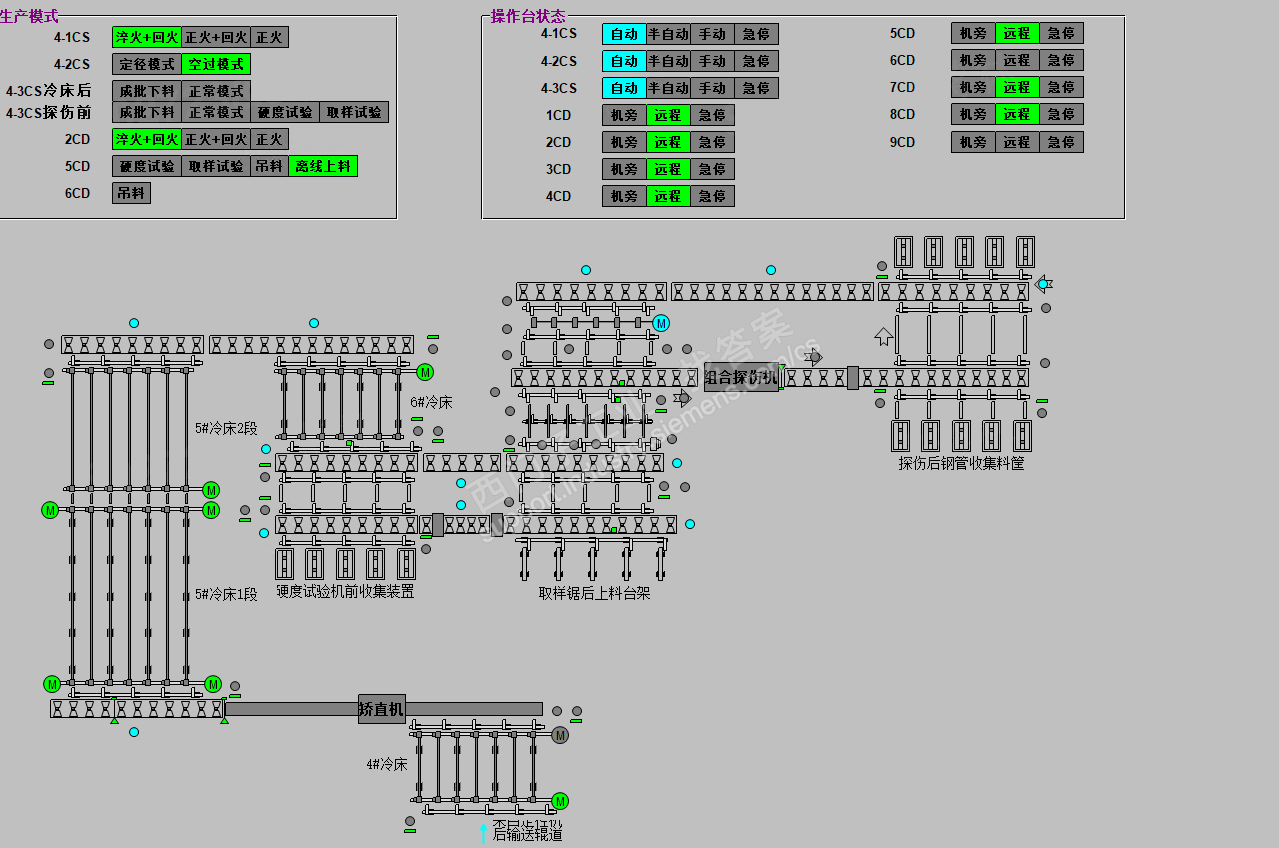Switch 9CD console to 远程

(1017, 142)
